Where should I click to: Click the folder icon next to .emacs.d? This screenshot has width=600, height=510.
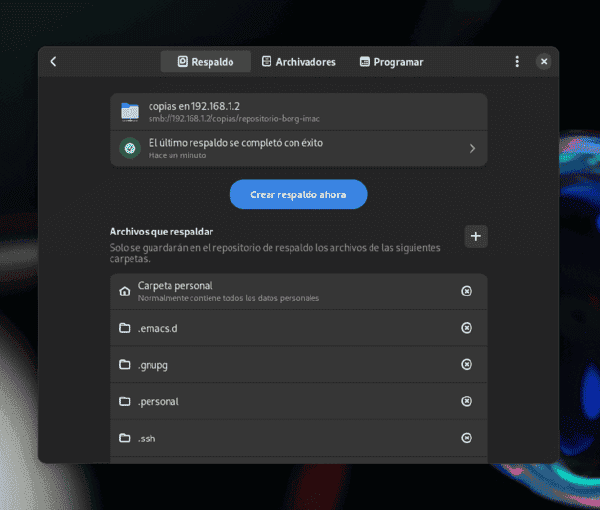click(x=124, y=328)
